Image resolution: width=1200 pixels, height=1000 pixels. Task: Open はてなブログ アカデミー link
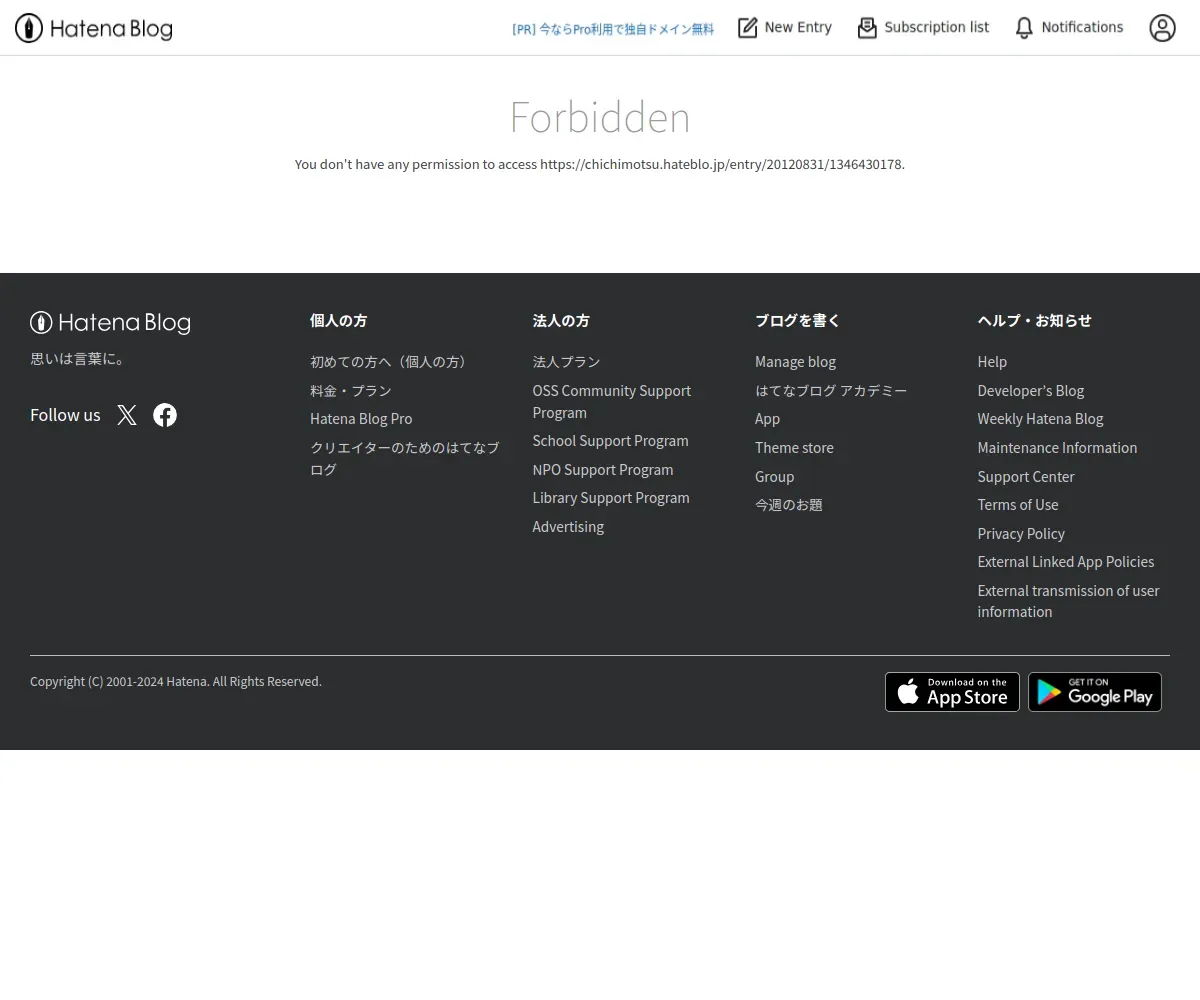(x=831, y=391)
